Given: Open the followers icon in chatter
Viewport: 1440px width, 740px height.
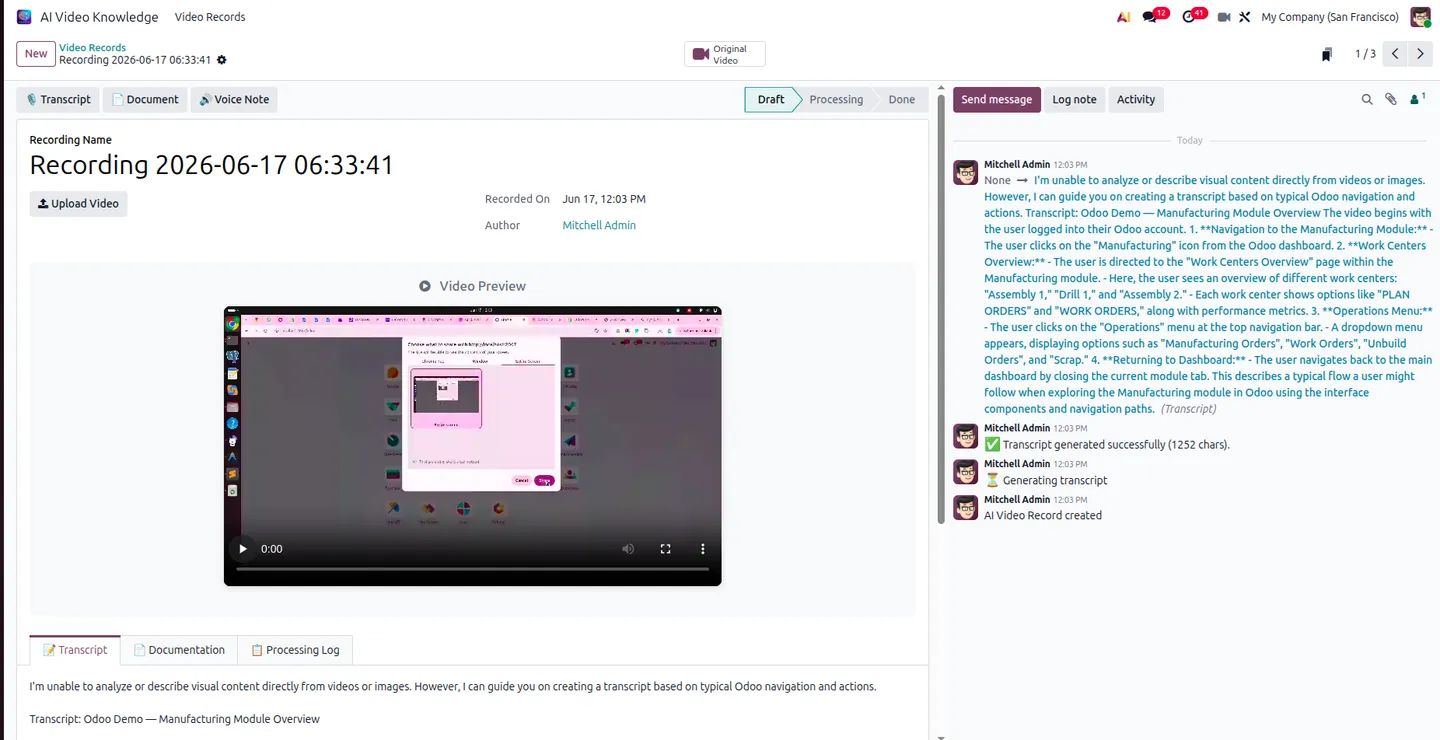Looking at the screenshot, I should click(x=1416, y=99).
